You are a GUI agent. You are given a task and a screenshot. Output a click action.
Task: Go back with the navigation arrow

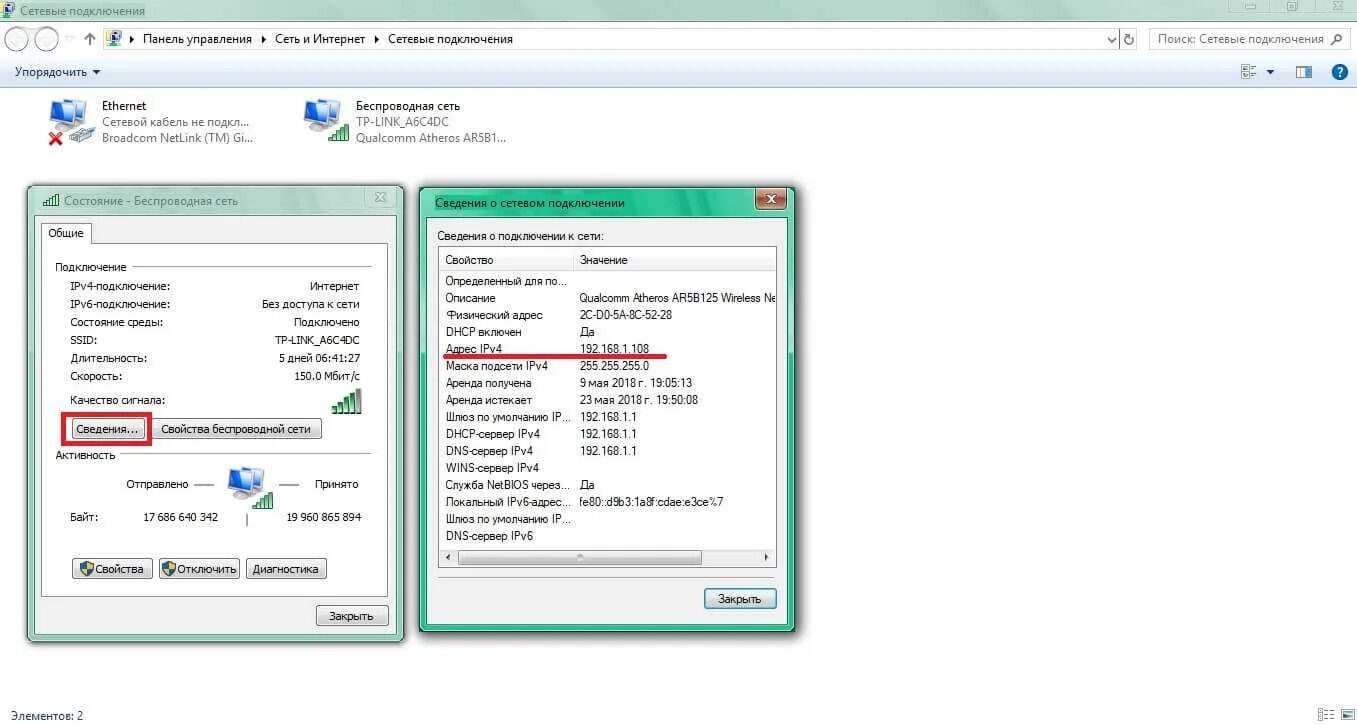tap(16, 39)
